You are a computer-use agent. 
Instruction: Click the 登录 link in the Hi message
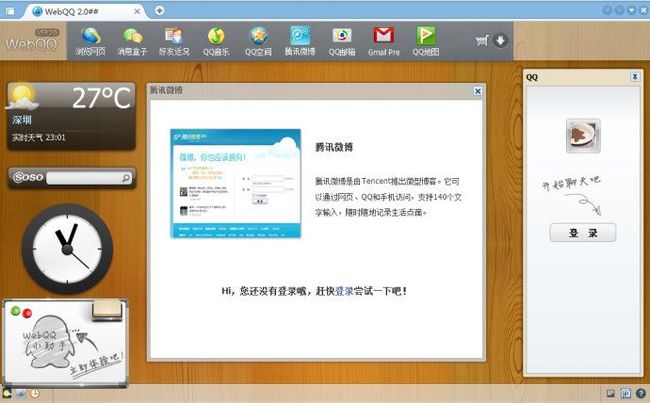344,291
